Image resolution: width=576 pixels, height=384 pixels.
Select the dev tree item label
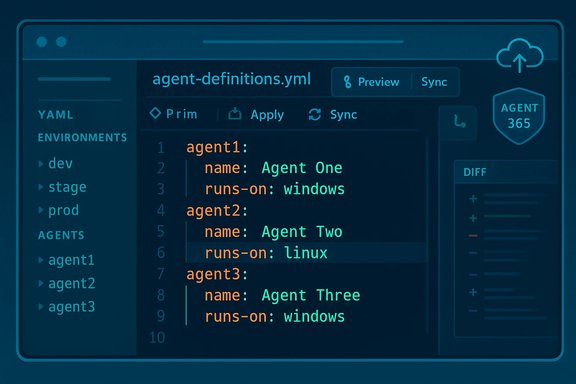click(x=61, y=164)
